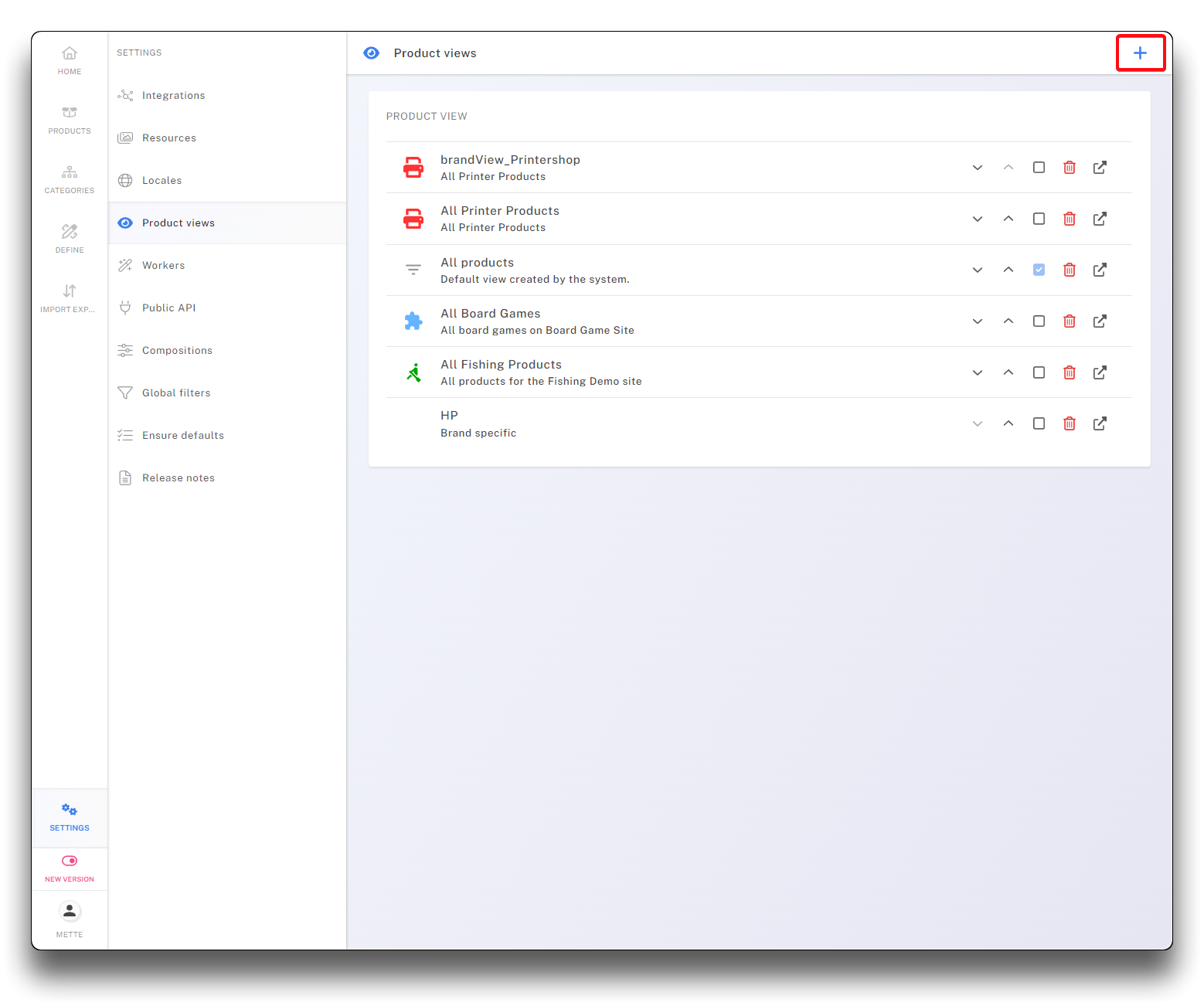Click the plus icon to add product view
The image size is (1204, 1006).
1140,53
